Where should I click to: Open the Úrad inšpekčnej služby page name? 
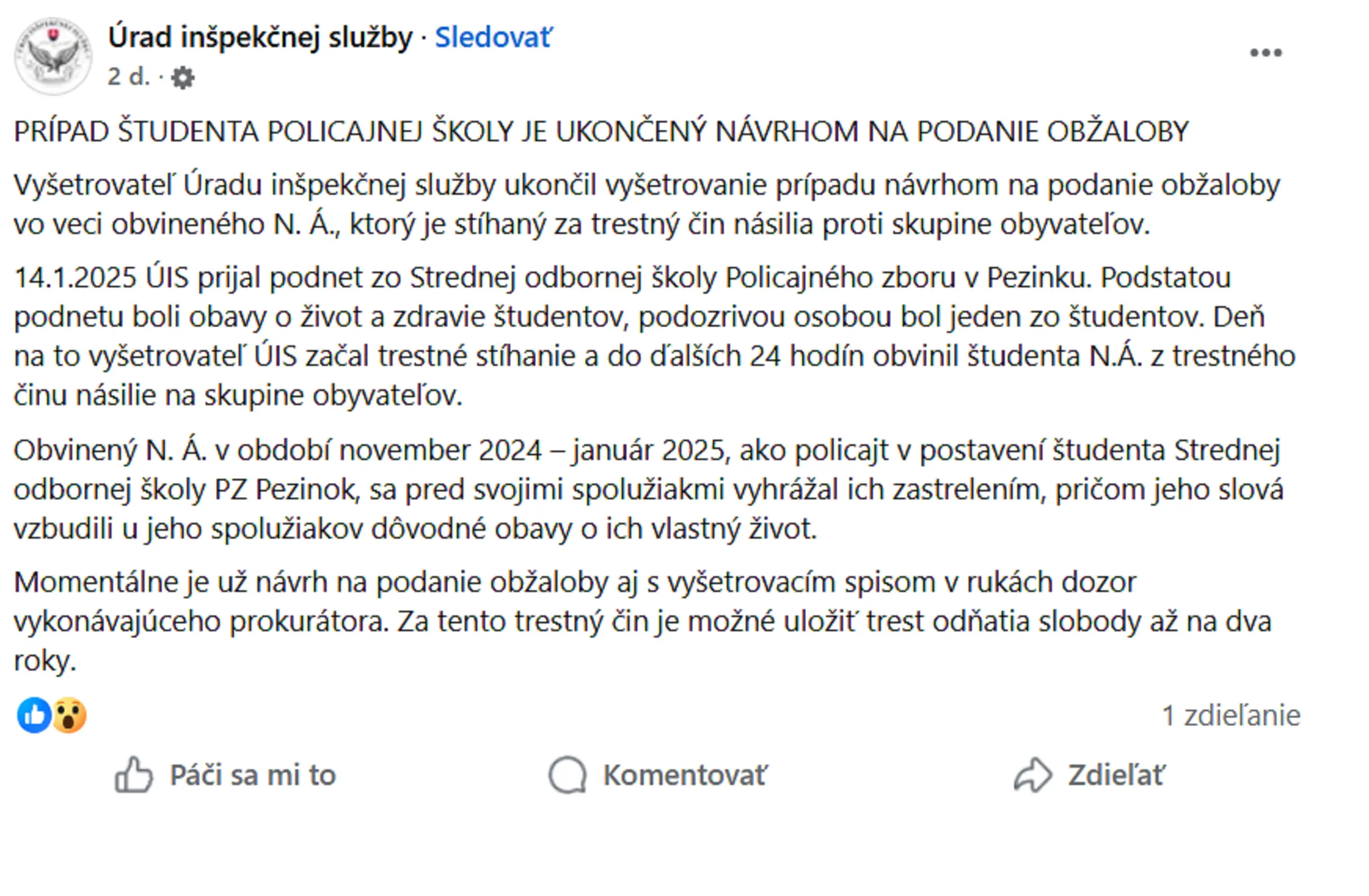(260, 38)
